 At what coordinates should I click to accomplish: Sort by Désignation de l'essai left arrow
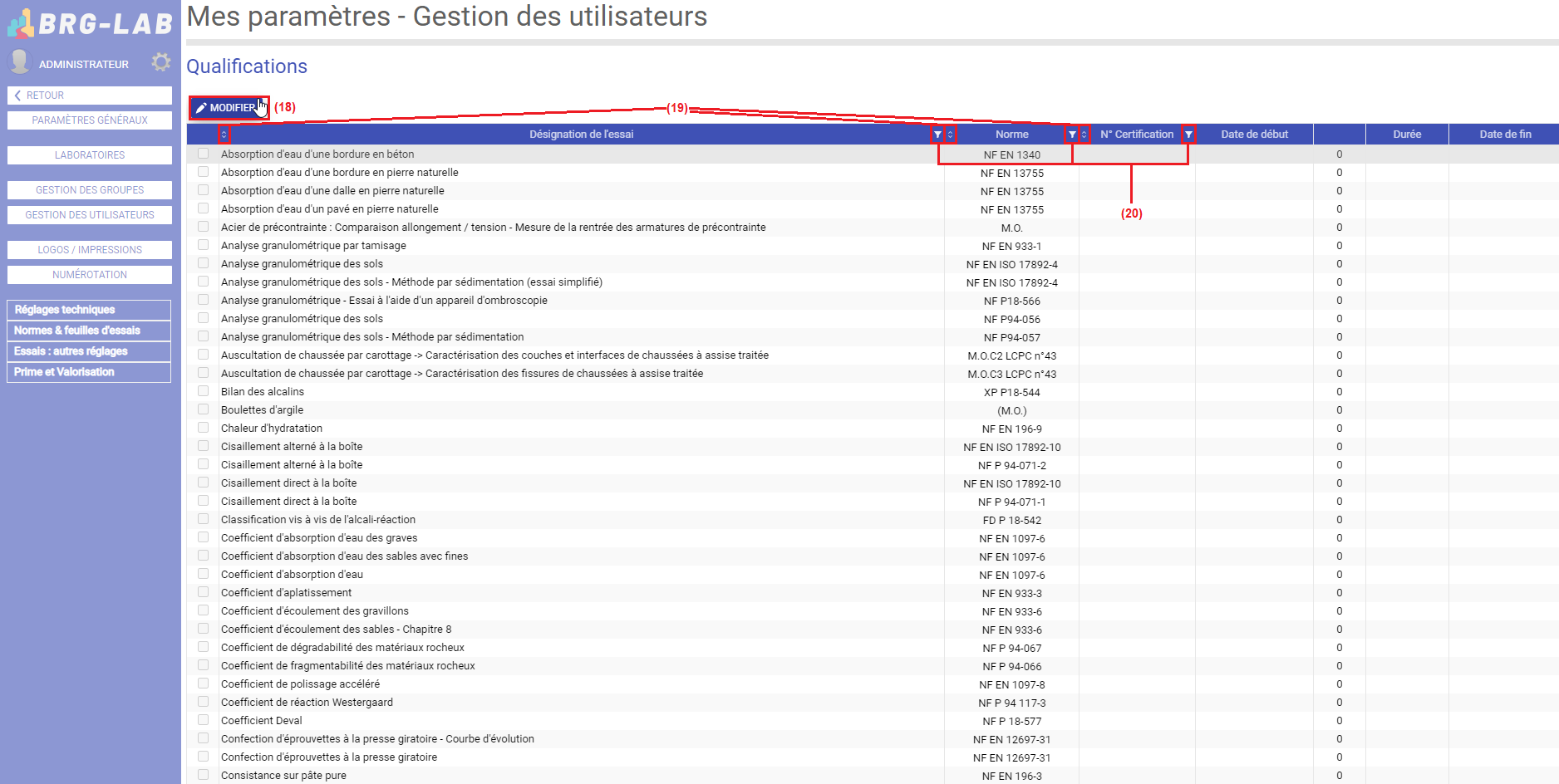(x=224, y=135)
